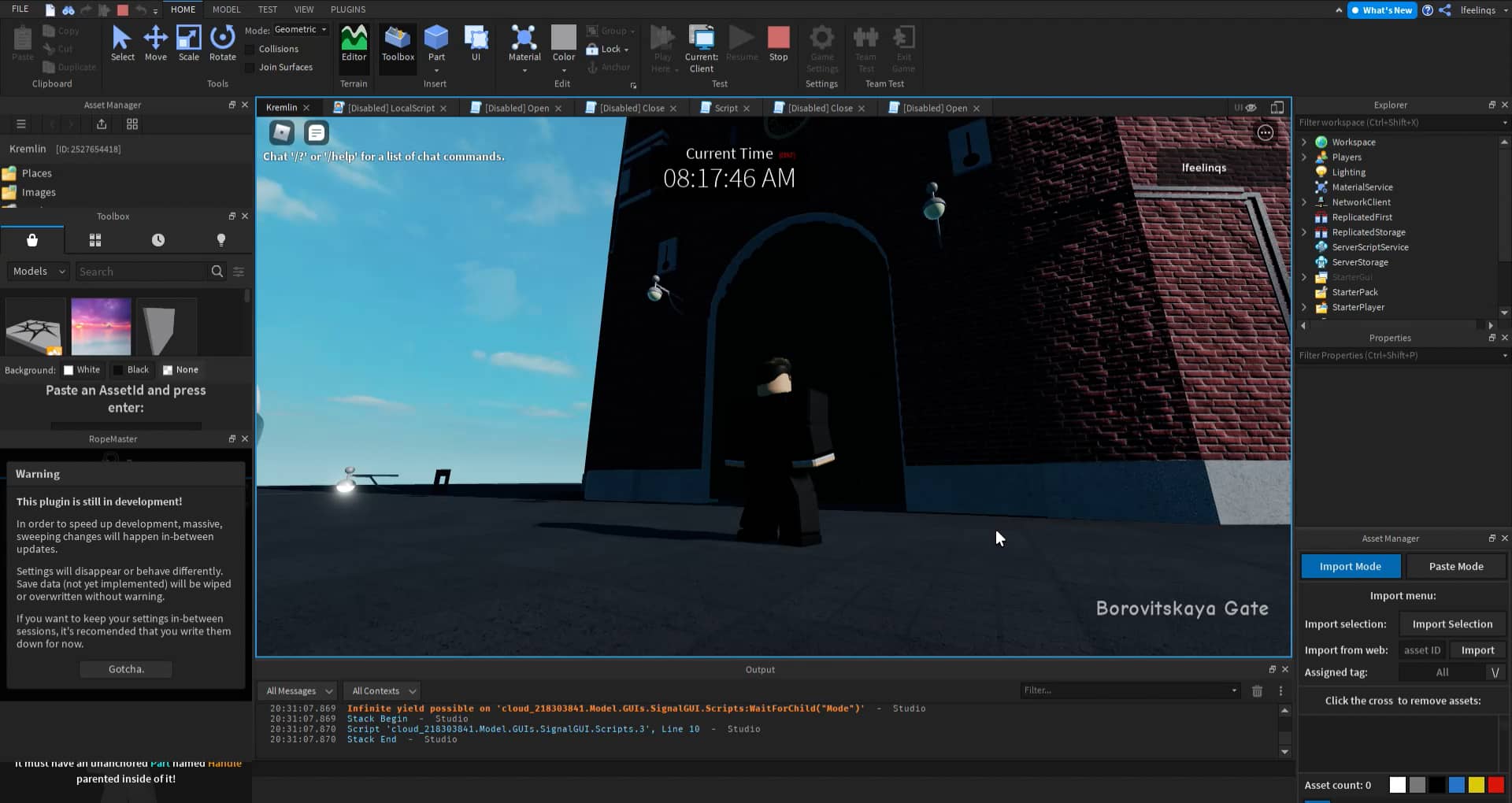
Task: Open the All Messages filter dropdown
Action: [x=297, y=690]
